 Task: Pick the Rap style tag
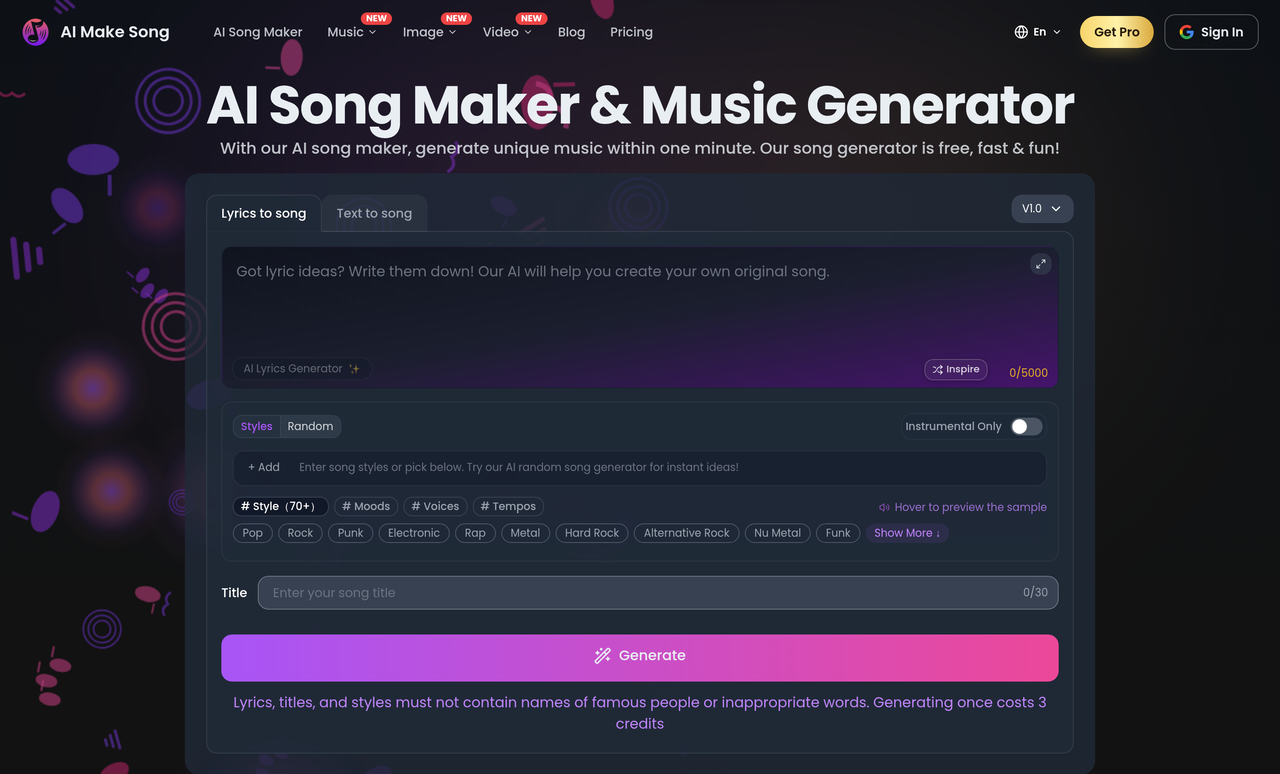coord(475,533)
